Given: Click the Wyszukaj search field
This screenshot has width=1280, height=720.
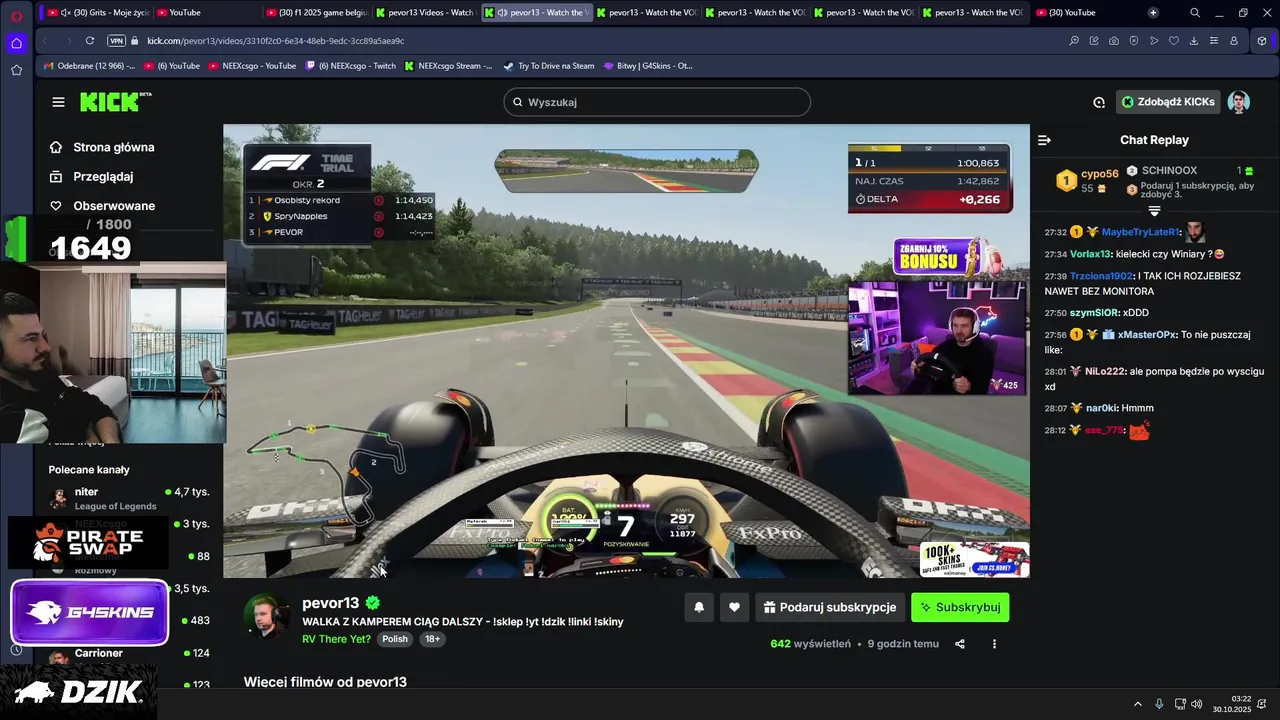Looking at the screenshot, I should click(657, 102).
